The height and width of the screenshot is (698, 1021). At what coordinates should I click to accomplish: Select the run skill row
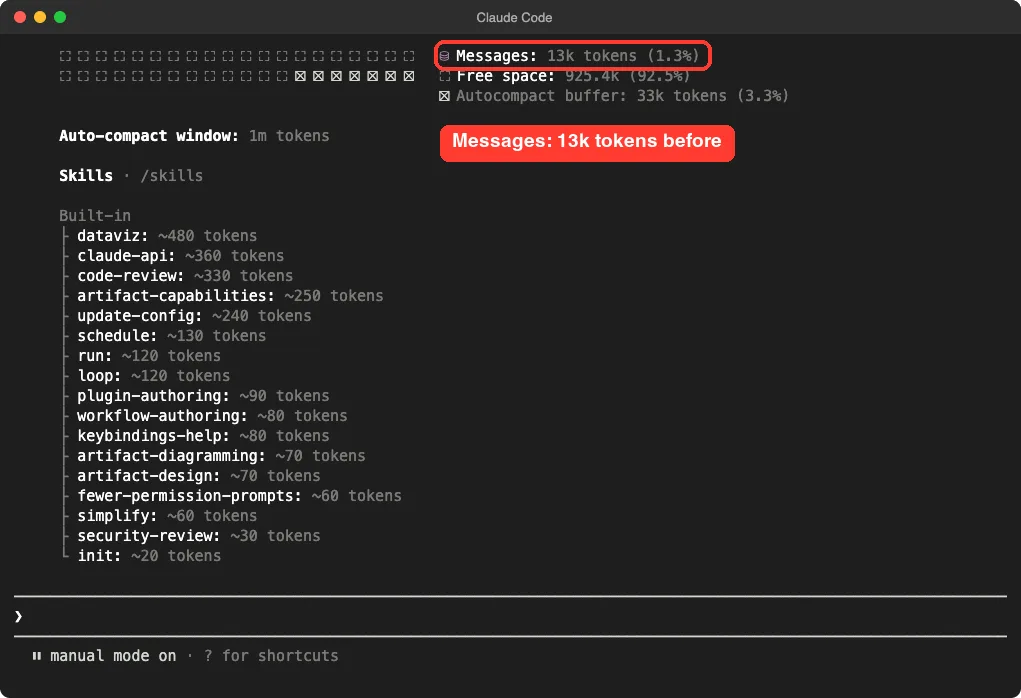[x=148, y=356]
